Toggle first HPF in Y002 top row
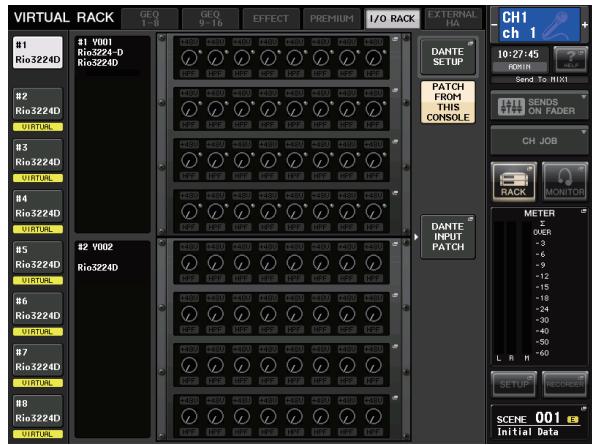The image size is (593, 445). coord(189,278)
